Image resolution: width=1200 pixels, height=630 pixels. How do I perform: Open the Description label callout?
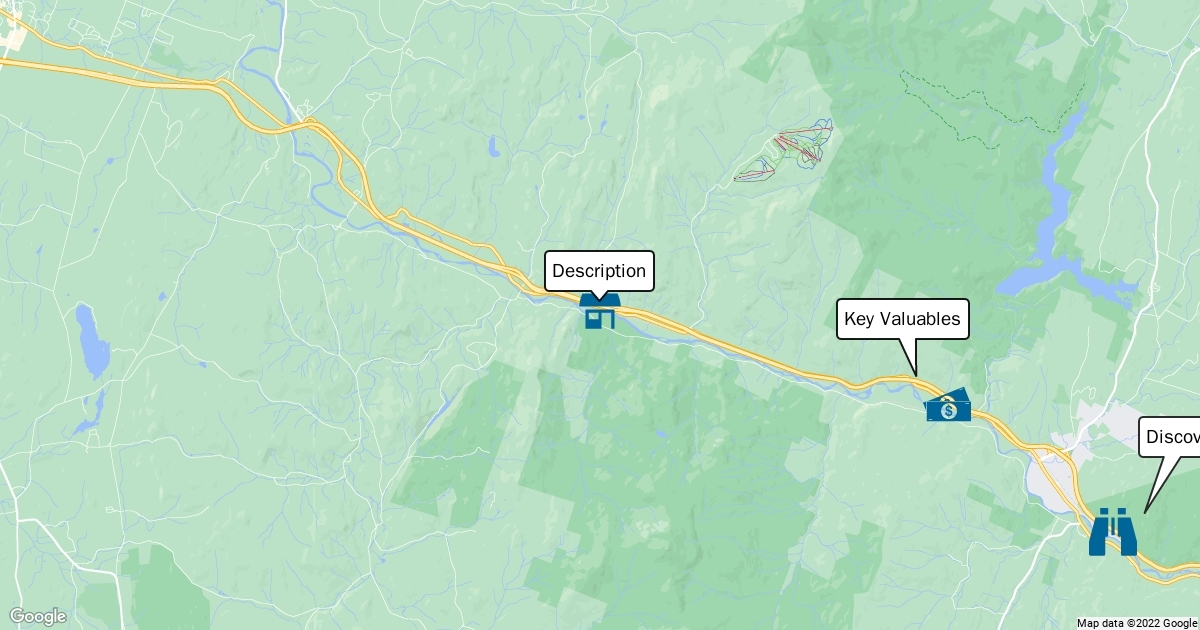pos(599,271)
